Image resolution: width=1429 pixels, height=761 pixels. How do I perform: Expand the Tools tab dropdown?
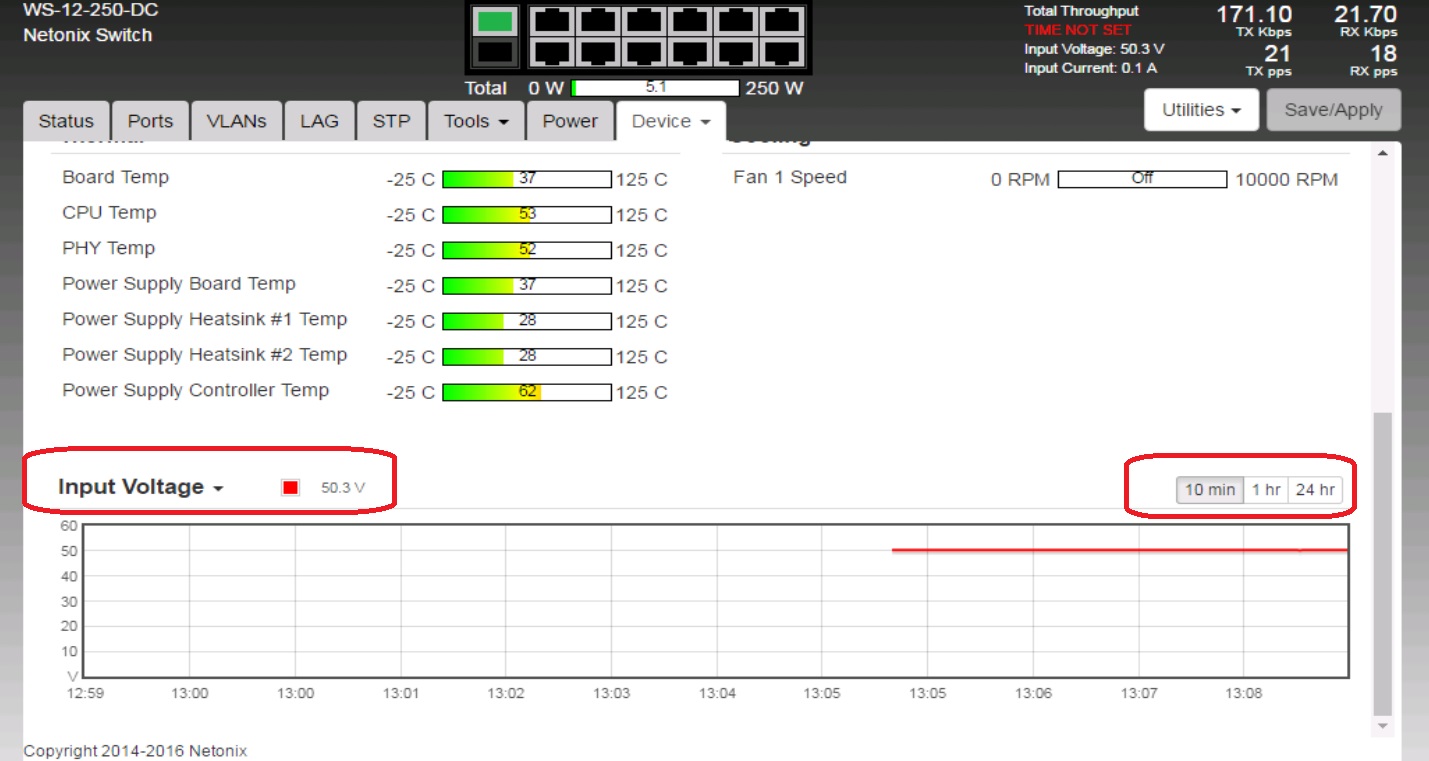click(476, 121)
